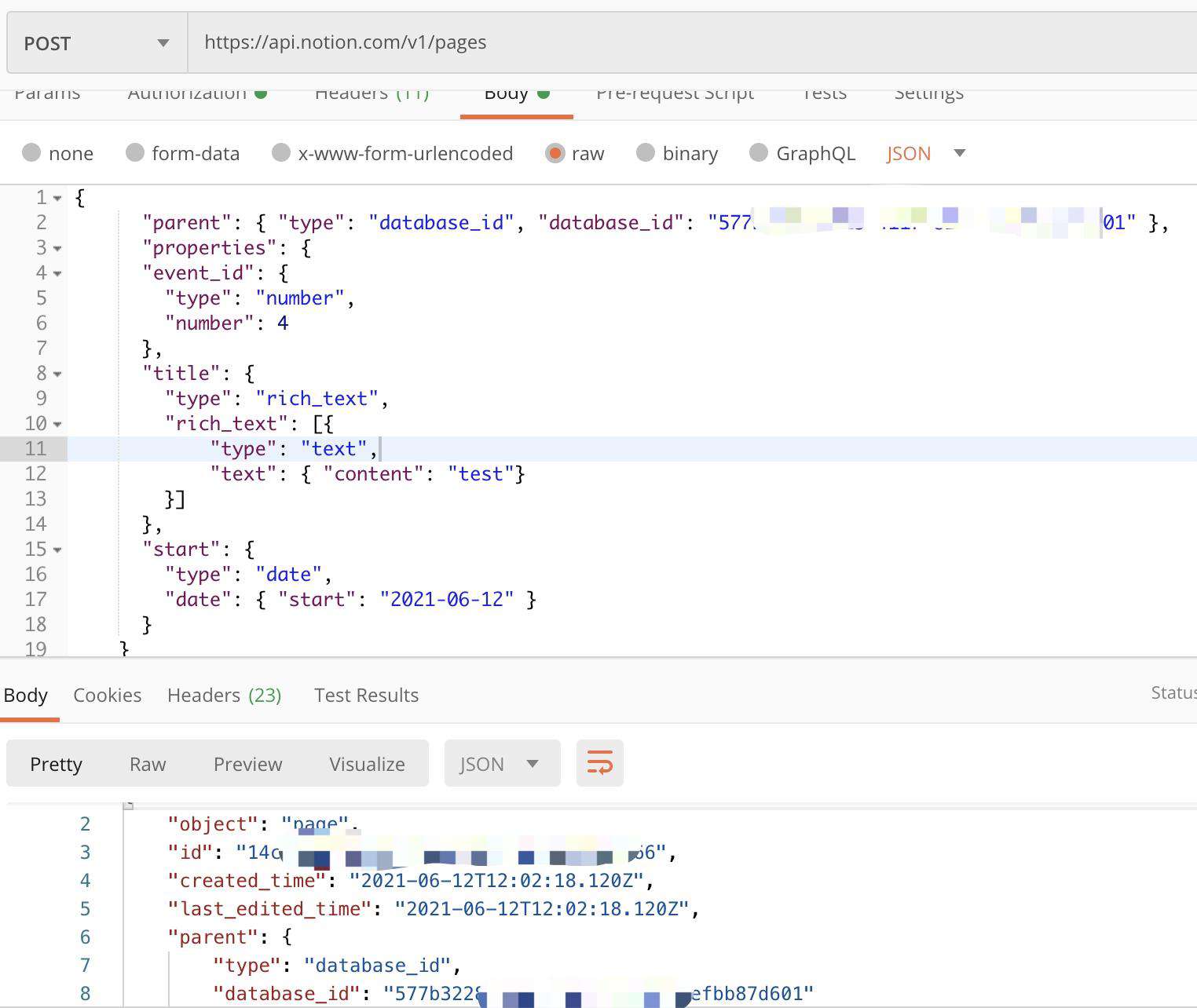
Task: Open the orange JSON format dropdown
Action: tap(925, 153)
